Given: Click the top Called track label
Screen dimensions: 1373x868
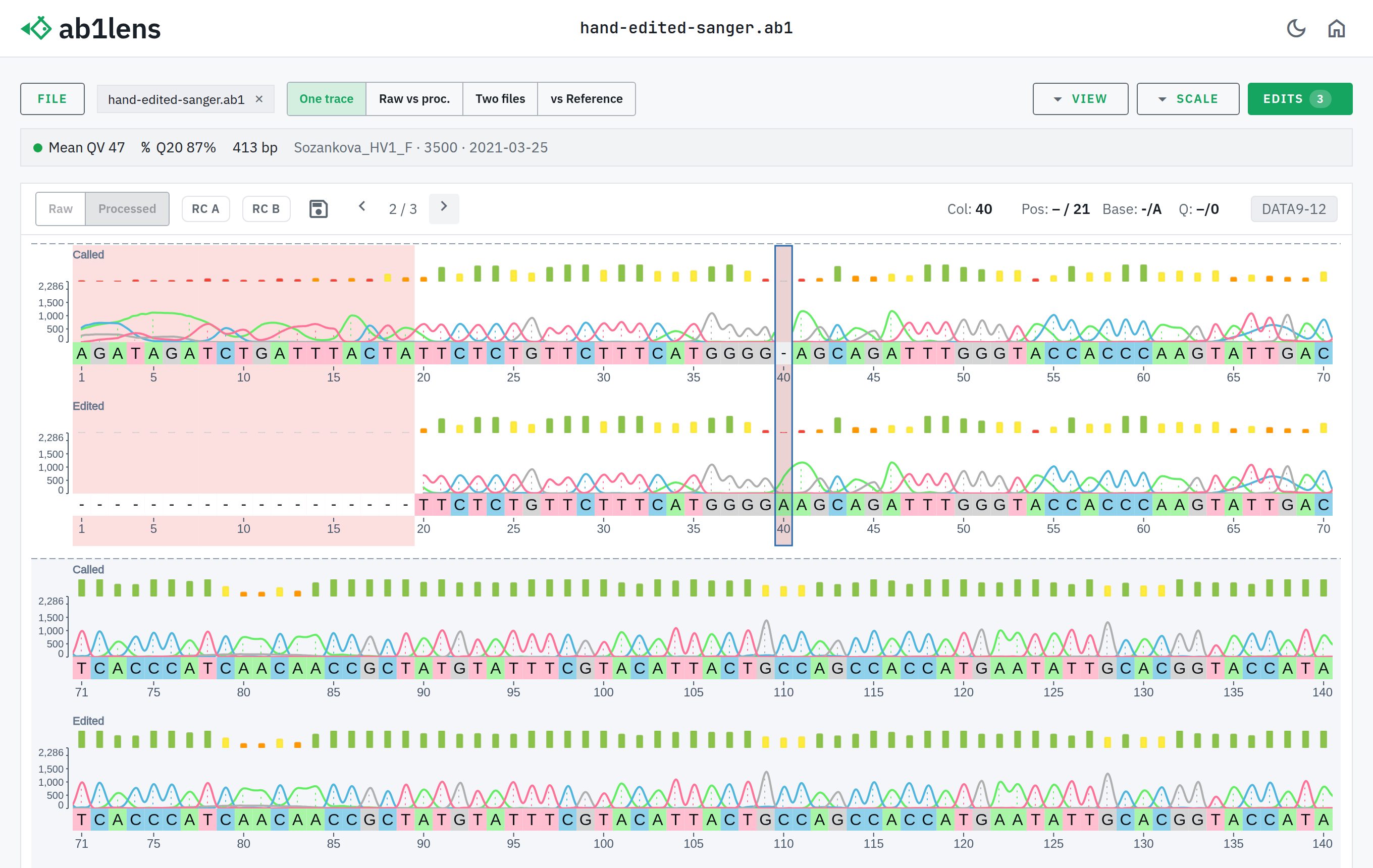Looking at the screenshot, I should (88, 255).
